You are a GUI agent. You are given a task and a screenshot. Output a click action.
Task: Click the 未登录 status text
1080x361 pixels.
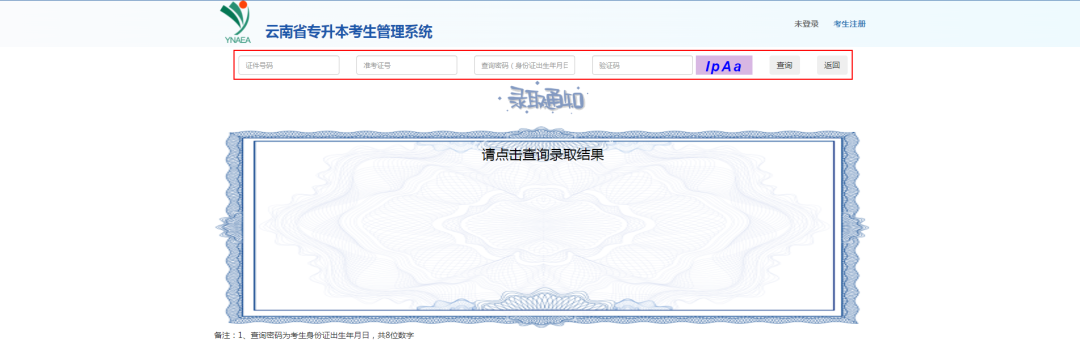[x=807, y=24]
